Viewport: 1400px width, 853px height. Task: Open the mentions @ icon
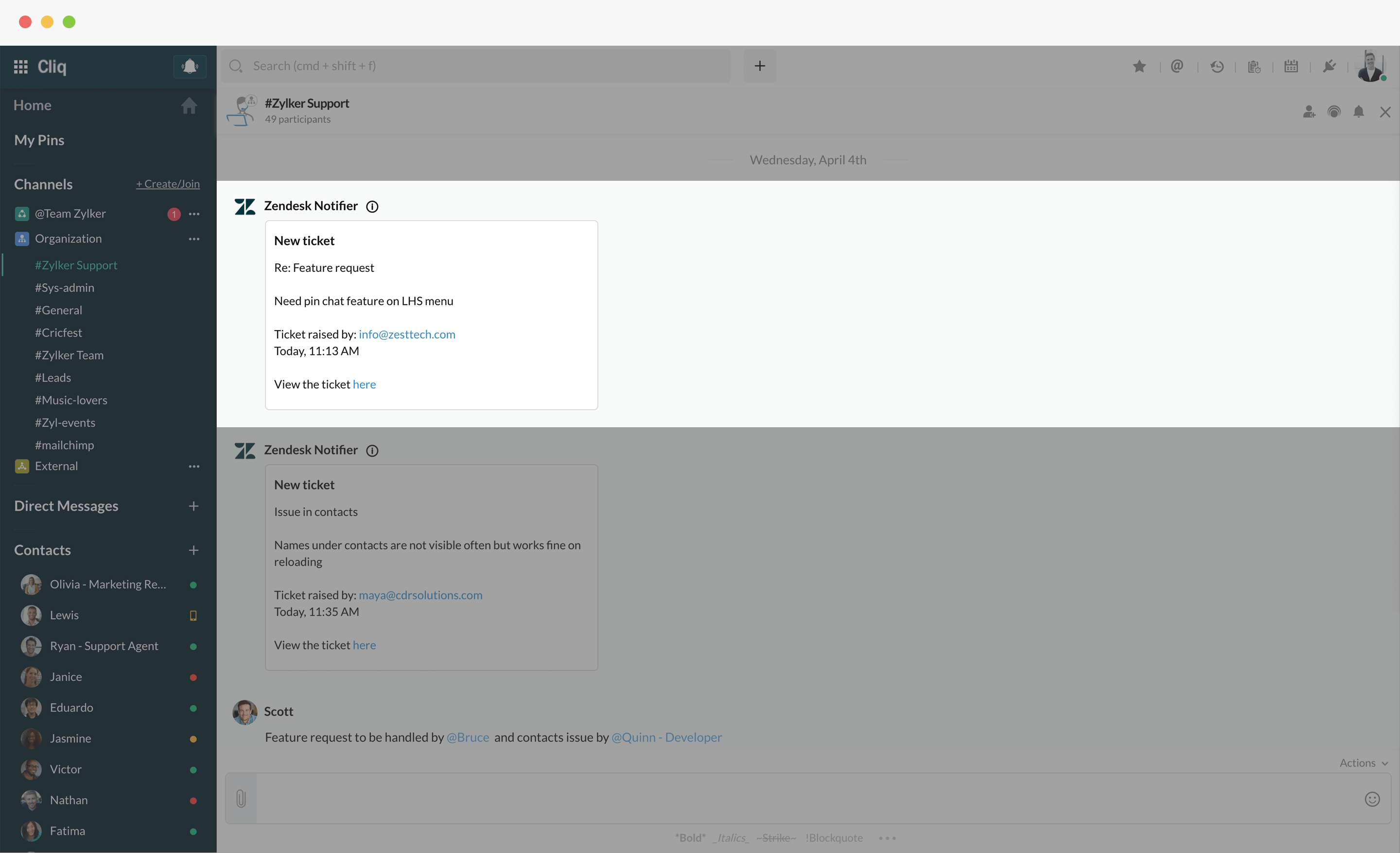click(x=1177, y=67)
